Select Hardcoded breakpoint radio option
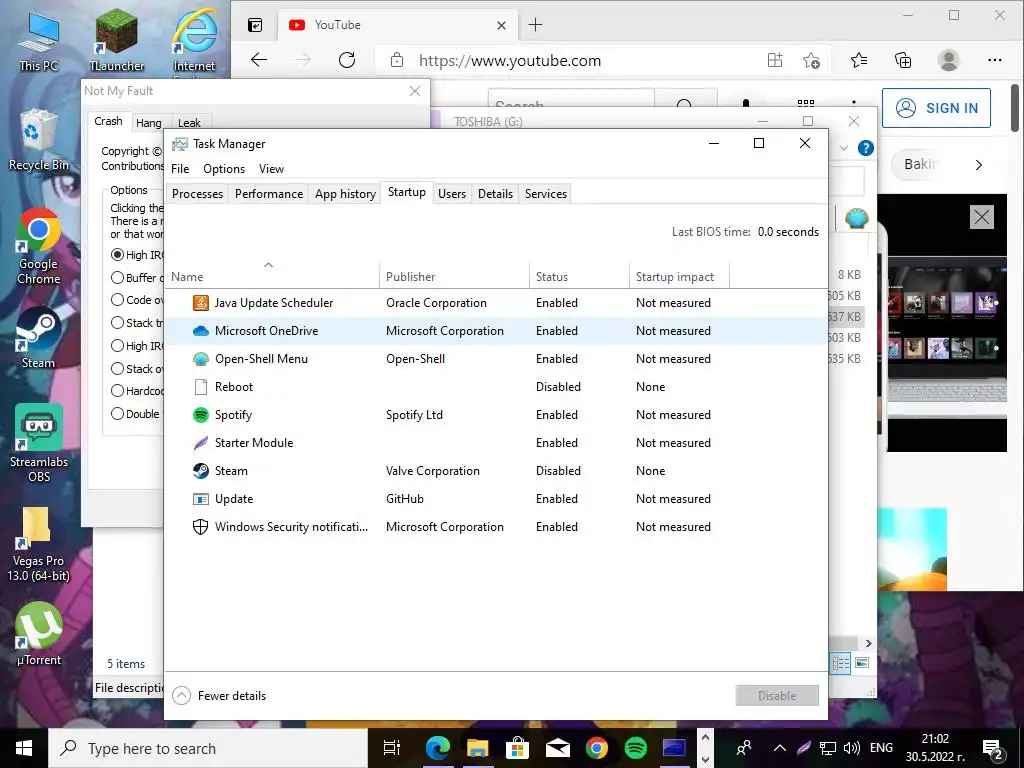Image resolution: width=1024 pixels, height=768 pixels. tap(118, 391)
